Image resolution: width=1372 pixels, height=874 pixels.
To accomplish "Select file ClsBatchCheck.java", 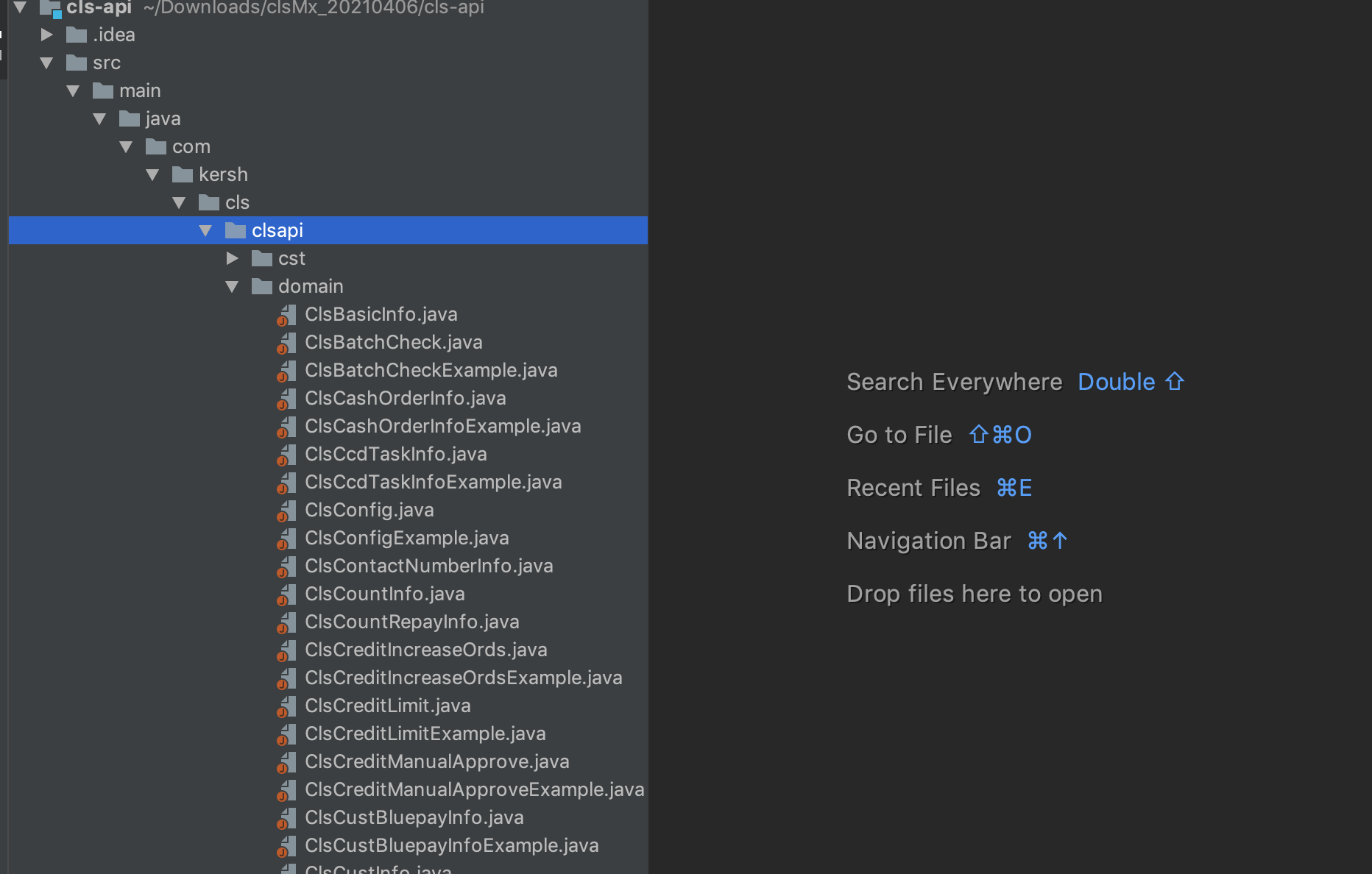I will (394, 342).
